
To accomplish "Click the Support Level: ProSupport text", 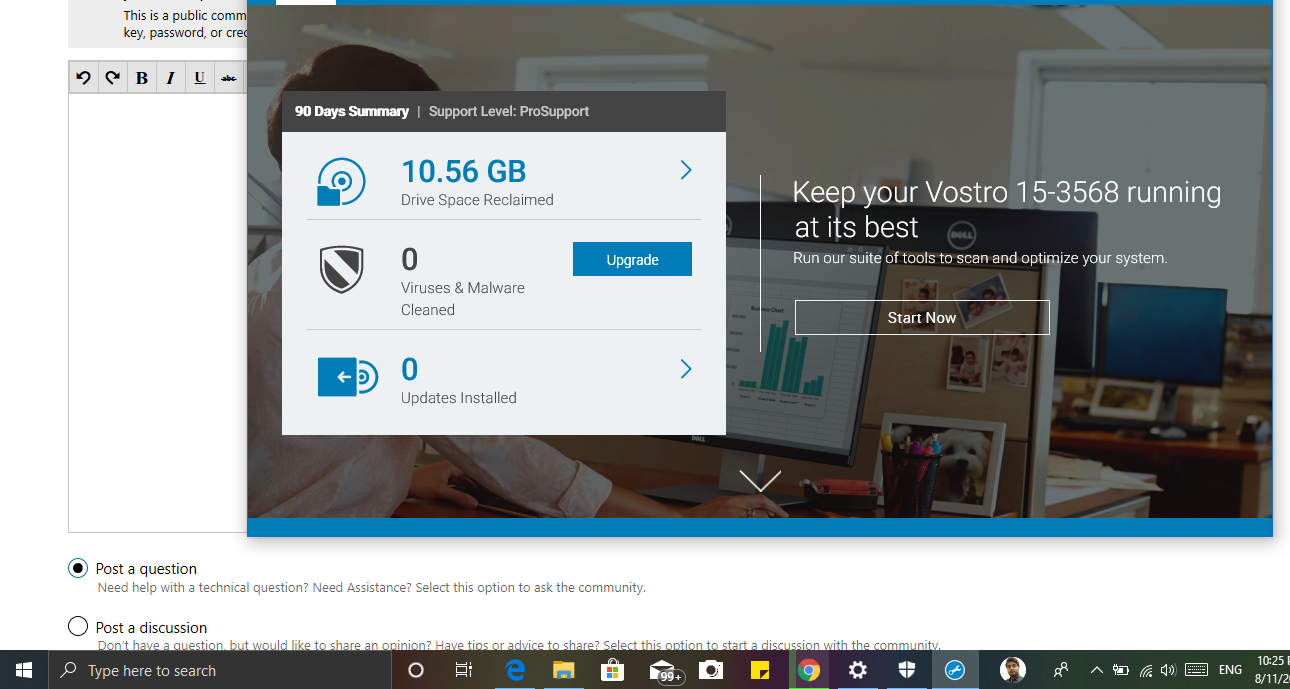I will [509, 111].
